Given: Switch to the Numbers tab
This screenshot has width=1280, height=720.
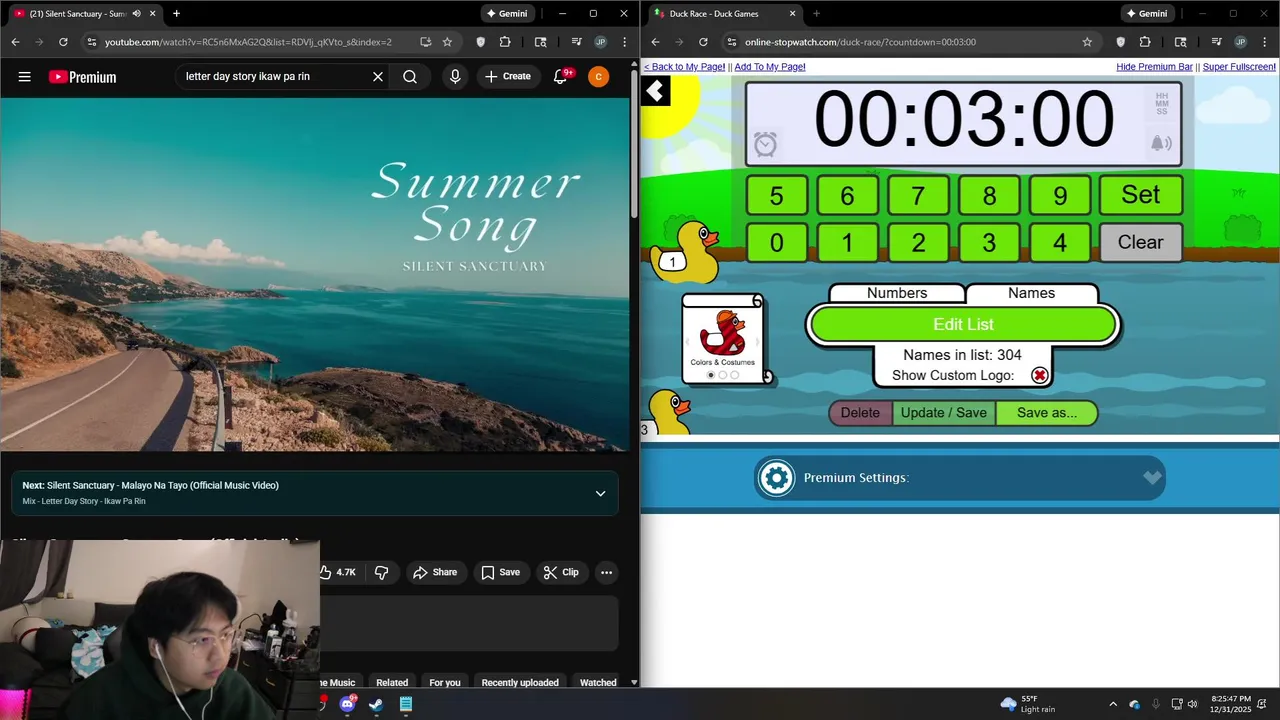Looking at the screenshot, I should pyautogui.click(x=897, y=293).
